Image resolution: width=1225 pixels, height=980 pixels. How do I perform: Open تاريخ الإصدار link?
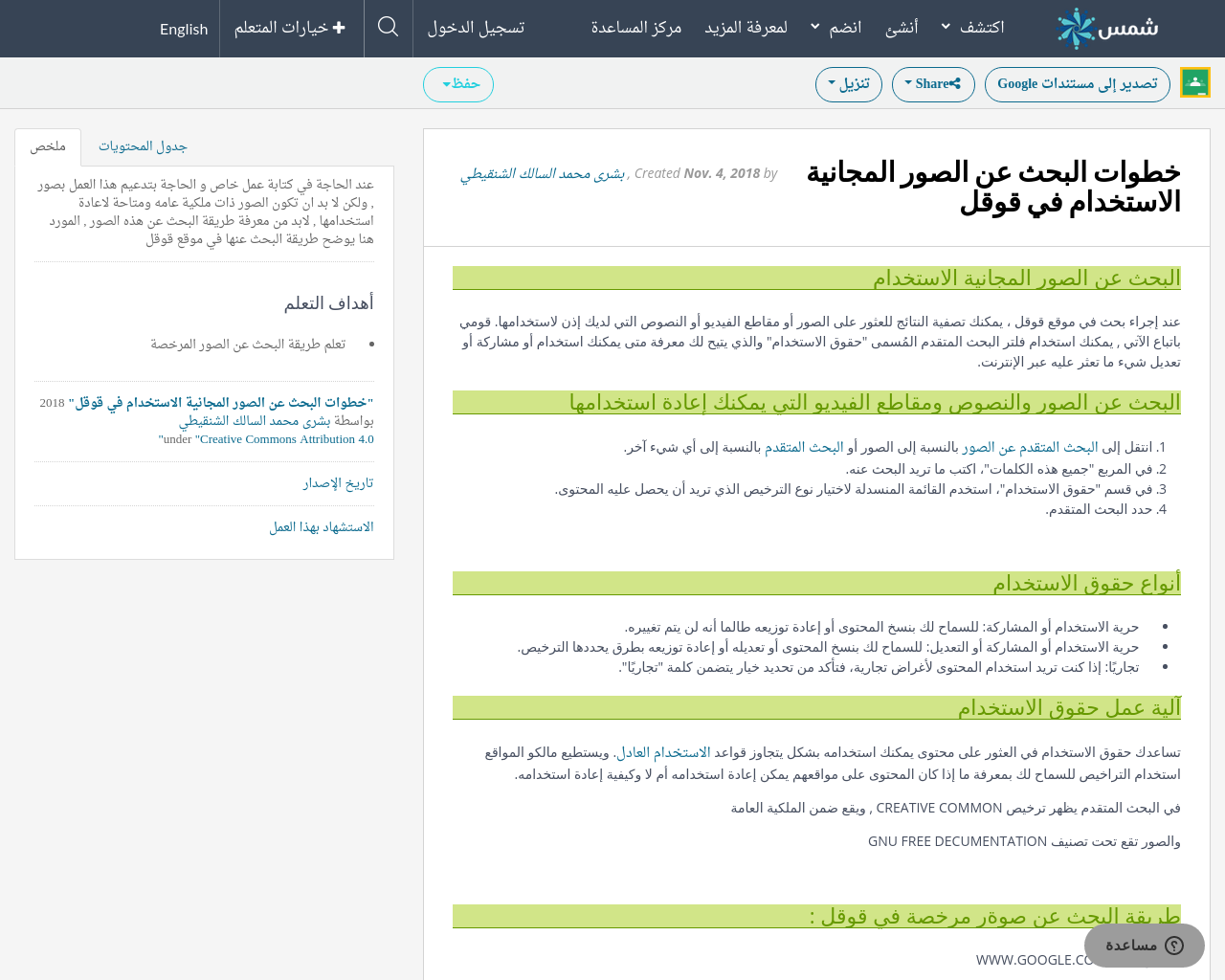pyautogui.click(x=339, y=483)
